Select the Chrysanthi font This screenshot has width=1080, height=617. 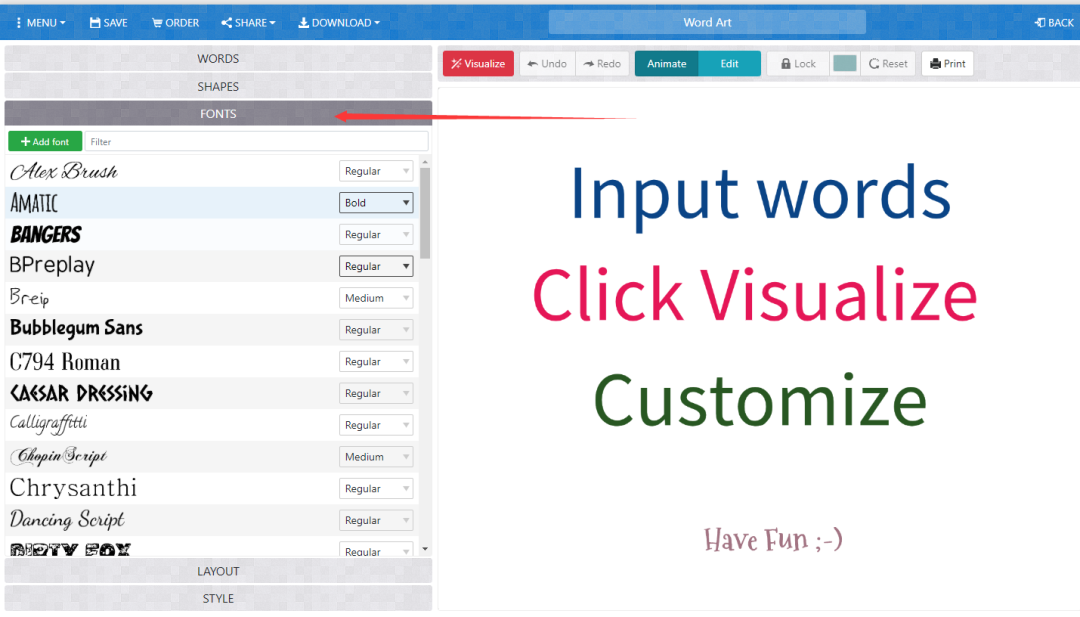73,488
